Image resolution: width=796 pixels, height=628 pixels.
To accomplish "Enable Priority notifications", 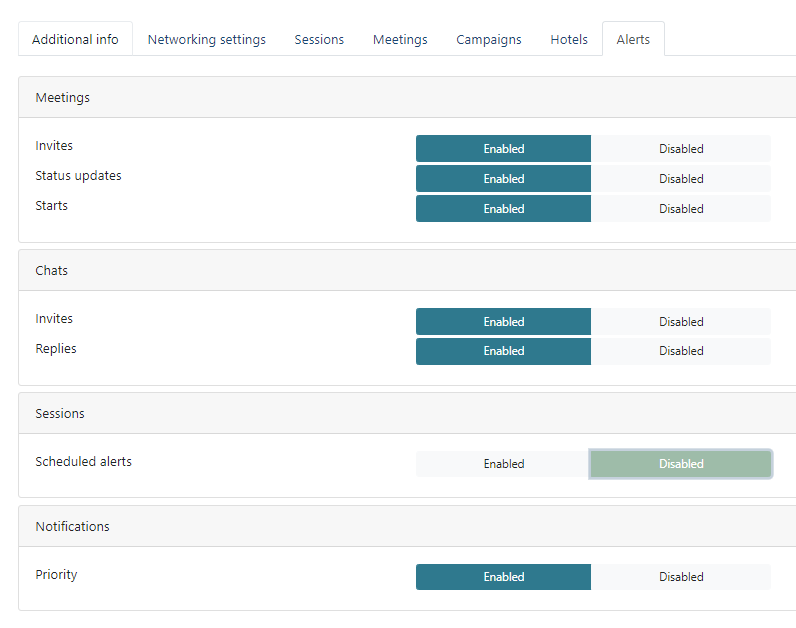I will tap(503, 577).
